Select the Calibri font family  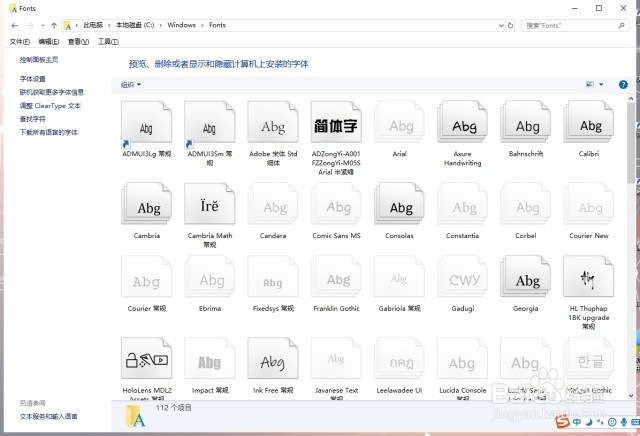click(589, 122)
